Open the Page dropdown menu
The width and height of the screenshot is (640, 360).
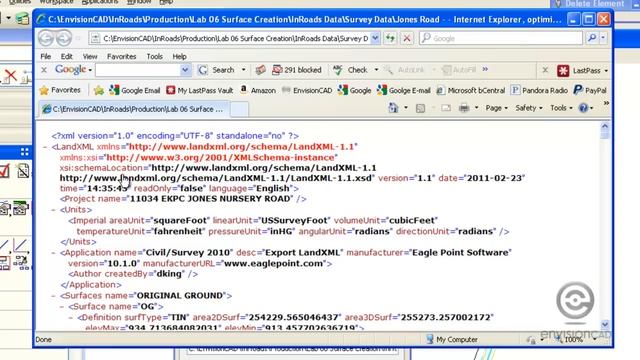(x=496, y=108)
